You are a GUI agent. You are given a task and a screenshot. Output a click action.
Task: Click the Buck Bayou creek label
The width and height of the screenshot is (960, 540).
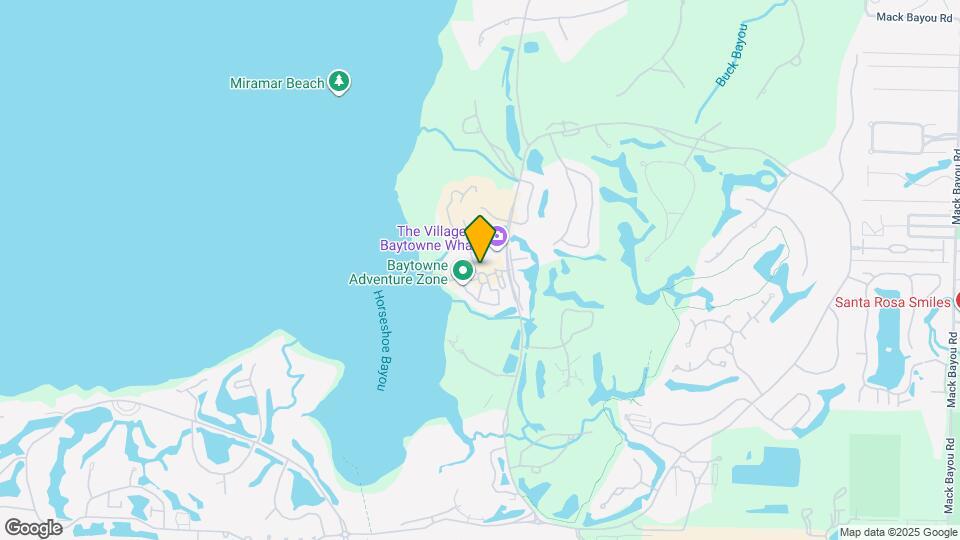732,55
